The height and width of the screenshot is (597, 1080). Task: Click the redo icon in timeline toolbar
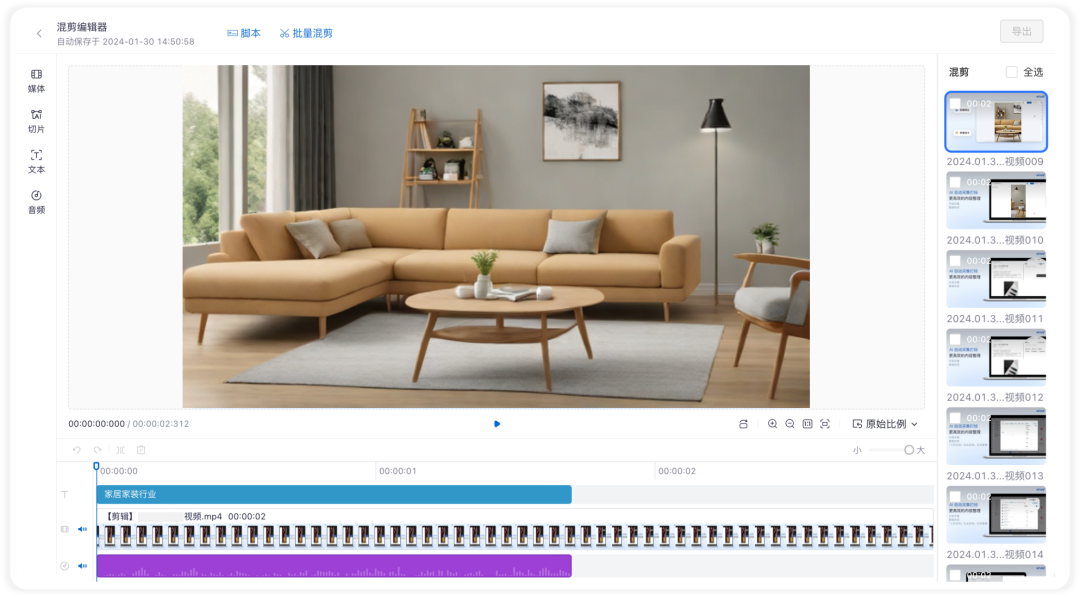coord(98,450)
